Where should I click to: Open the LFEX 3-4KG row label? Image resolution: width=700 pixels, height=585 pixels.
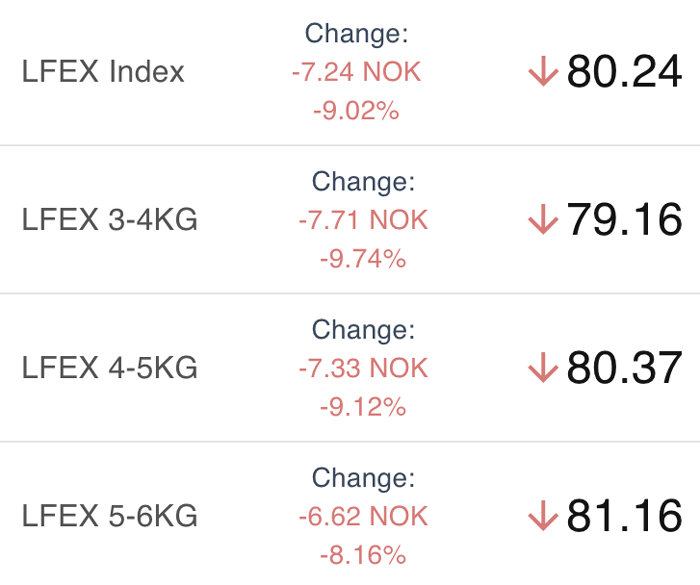point(109,219)
